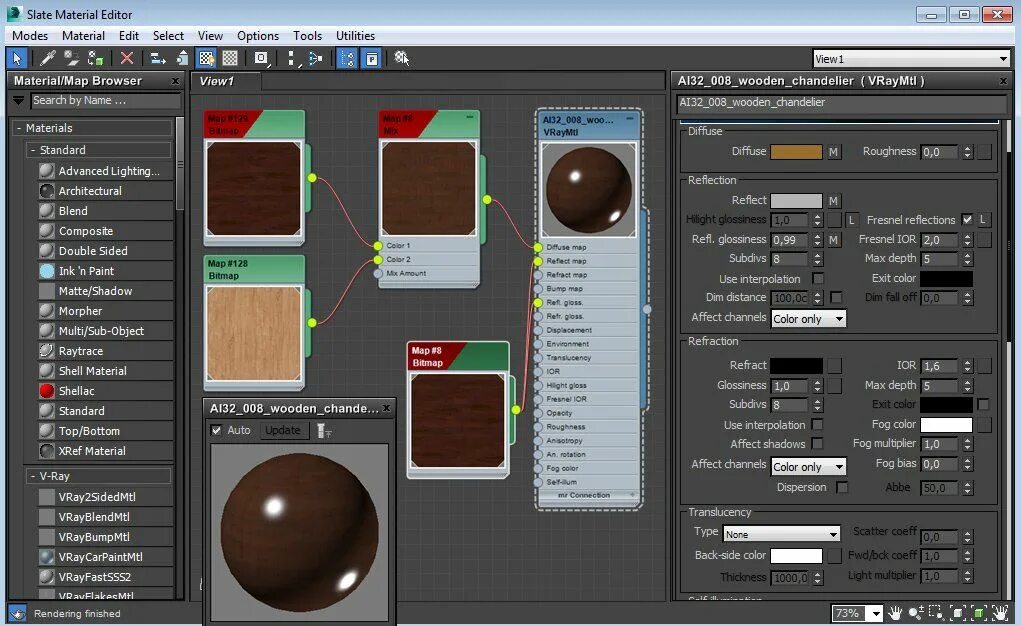1021x626 pixels.
Task: Open browser options arrow beside search
Action: pyautogui.click(x=18, y=100)
